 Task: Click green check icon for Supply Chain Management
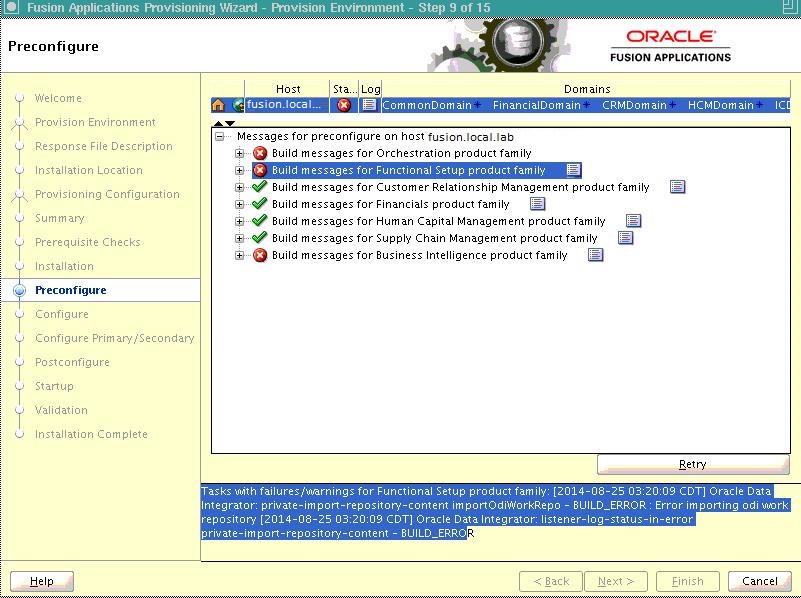click(260, 237)
